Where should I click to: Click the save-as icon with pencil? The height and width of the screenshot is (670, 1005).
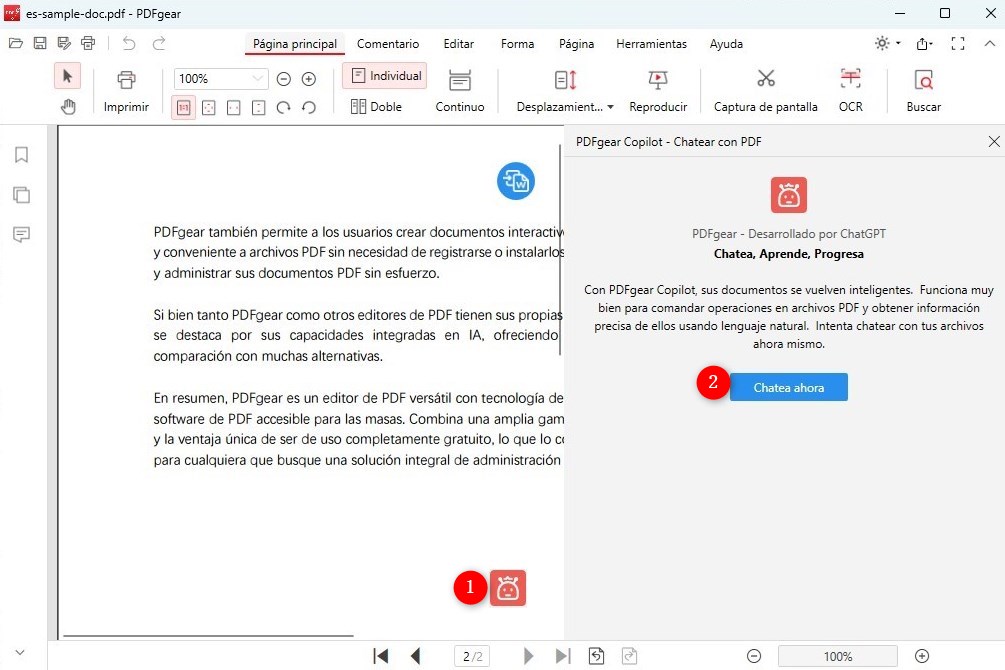(x=63, y=44)
